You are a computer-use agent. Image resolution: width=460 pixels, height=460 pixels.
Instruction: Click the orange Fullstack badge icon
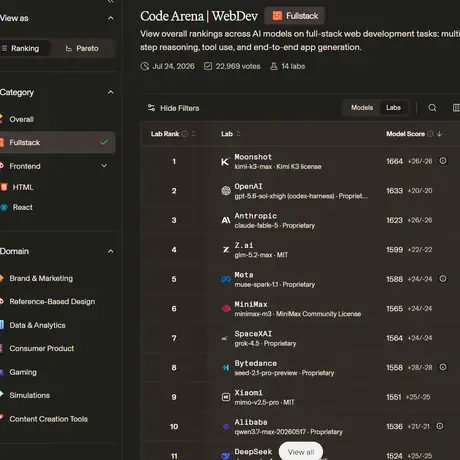(x=277, y=16)
